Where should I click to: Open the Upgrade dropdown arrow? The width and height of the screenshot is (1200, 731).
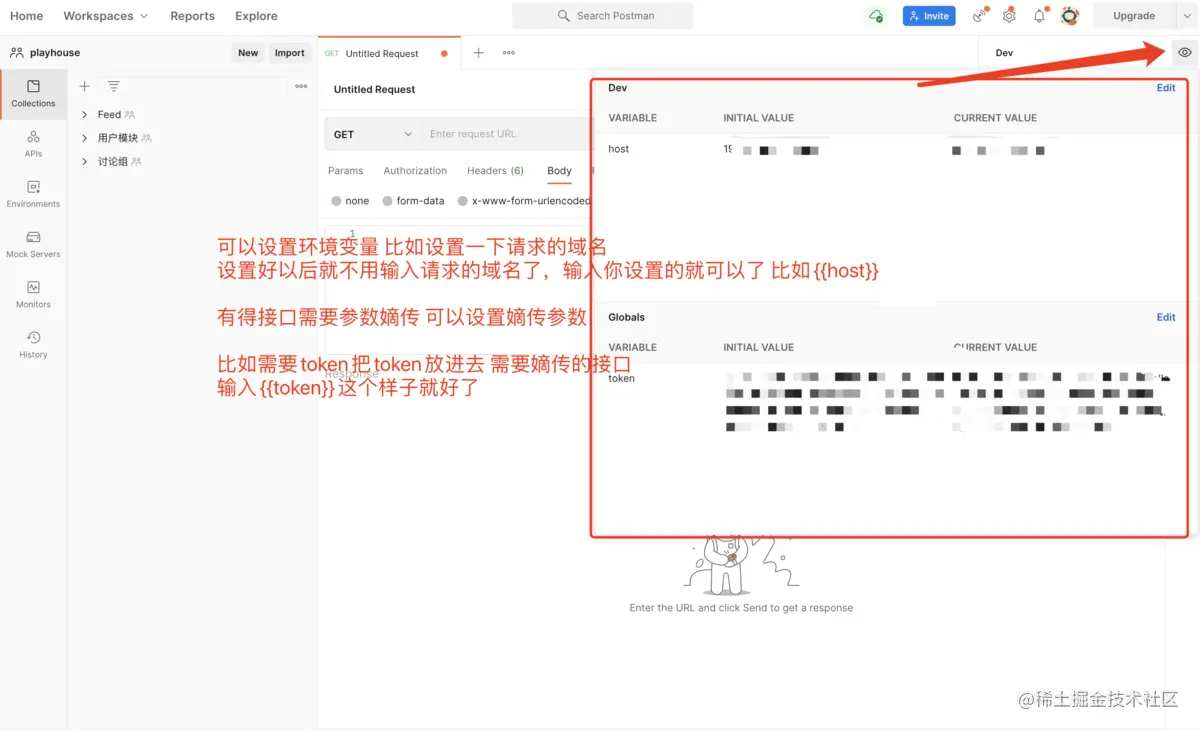click(x=1187, y=16)
